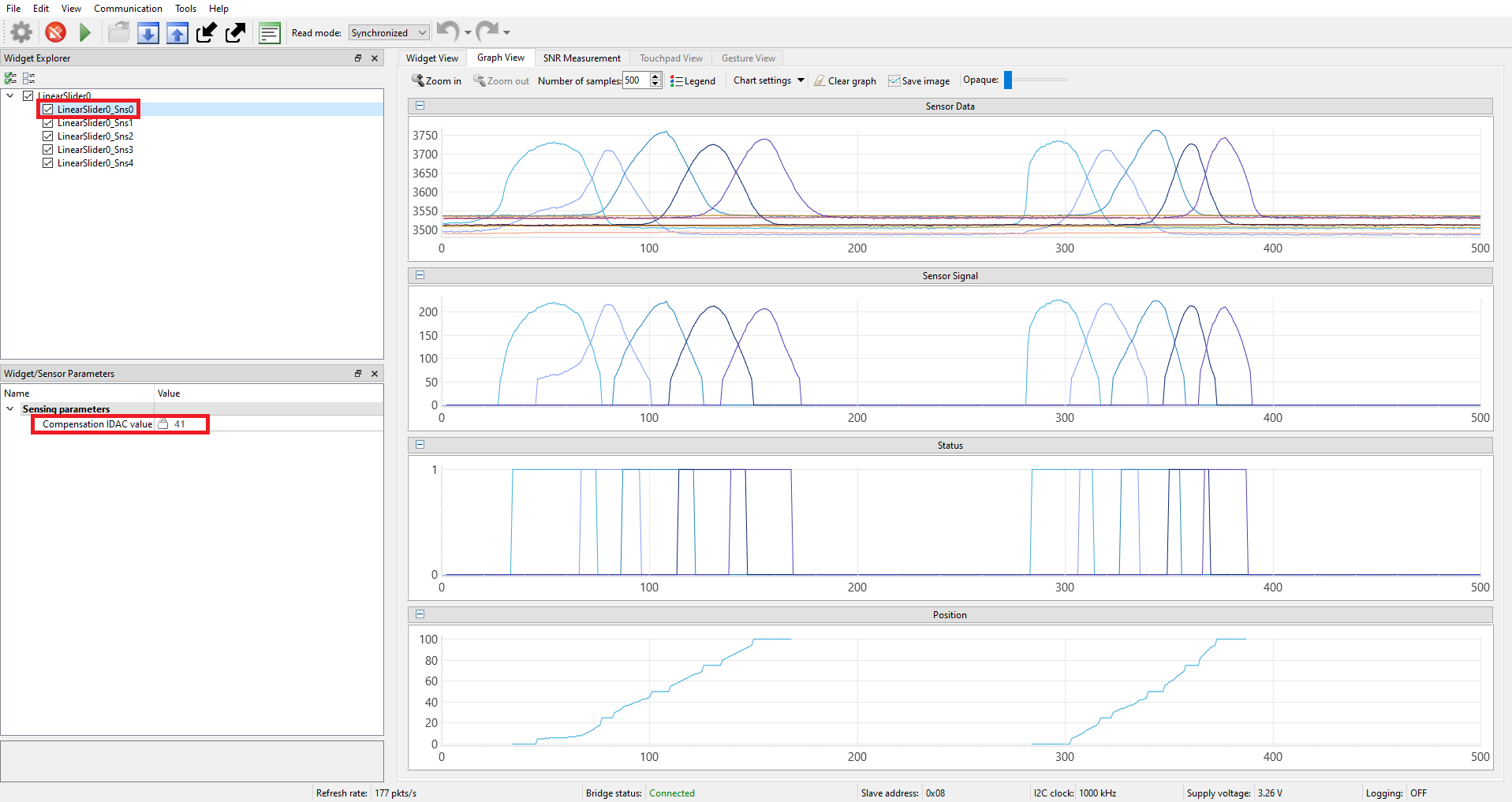Click the export arrow-out-of-box icon
The height and width of the screenshot is (802, 1512).
[236, 32]
